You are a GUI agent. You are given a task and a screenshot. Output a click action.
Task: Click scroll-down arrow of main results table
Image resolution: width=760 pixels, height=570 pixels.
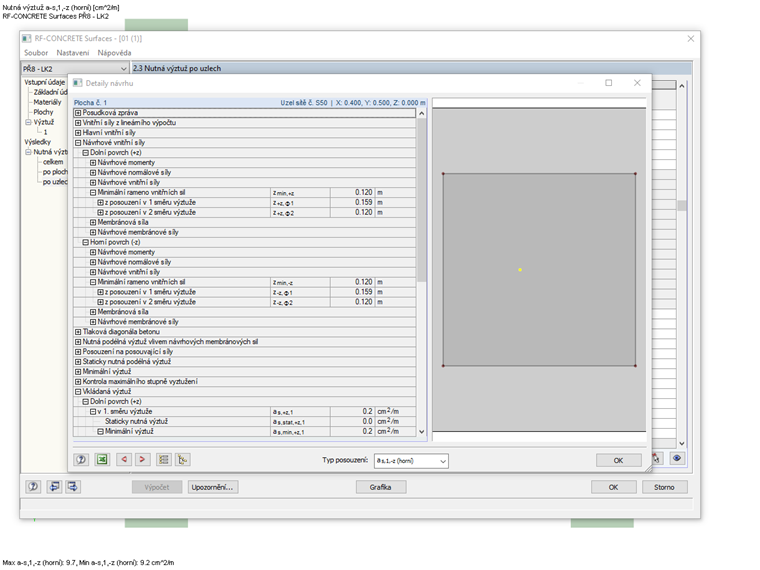point(682,443)
